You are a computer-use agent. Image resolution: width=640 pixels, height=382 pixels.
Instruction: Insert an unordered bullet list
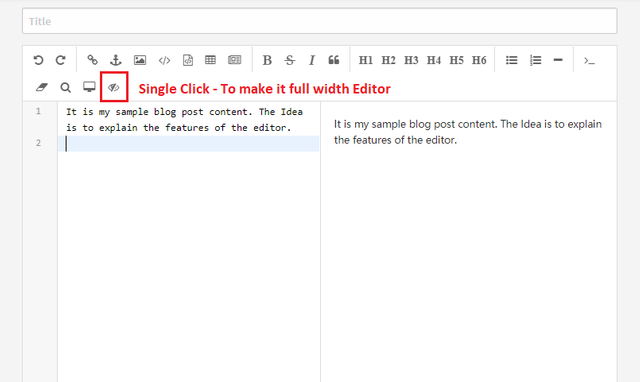(512, 60)
